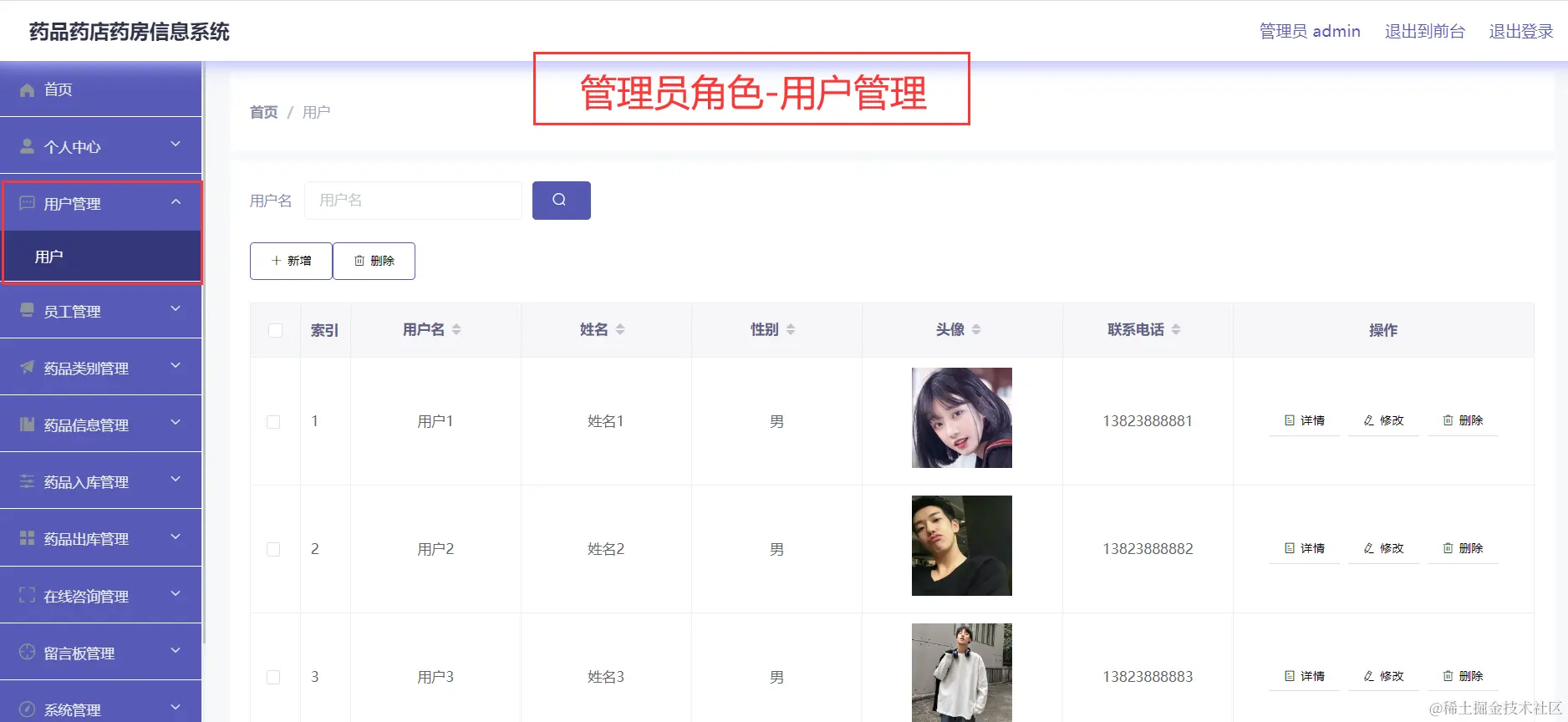The height and width of the screenshot is (722, 1568).
Task: Sort table by 性别 column arrows
Action: tap(791, 330)
